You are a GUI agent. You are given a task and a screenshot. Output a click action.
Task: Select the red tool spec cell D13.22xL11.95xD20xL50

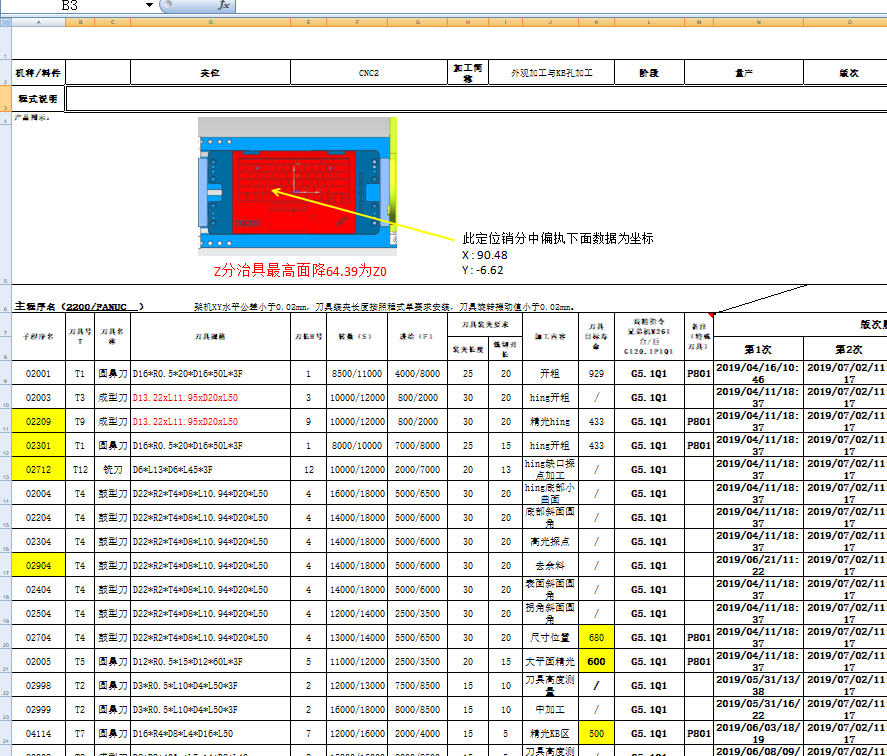pos(184,399)
